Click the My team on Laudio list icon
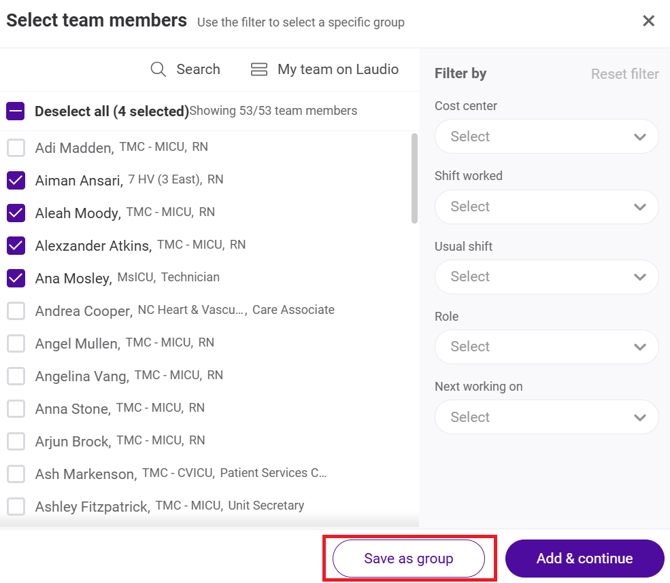 pyautogui.click(x=259, y=69)
